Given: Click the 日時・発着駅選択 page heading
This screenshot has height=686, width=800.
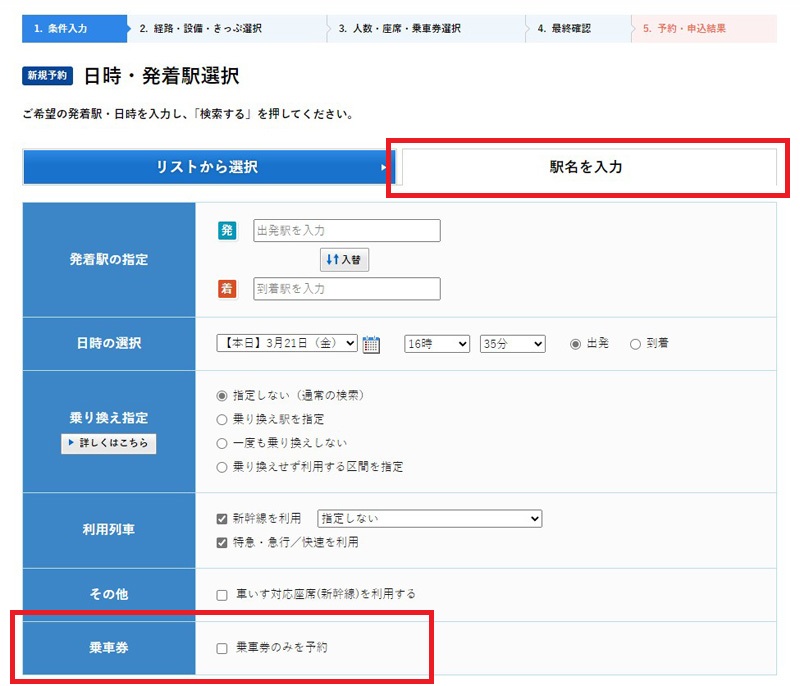Looking at the screenshot, I should pyautogui.click(x=161, y=76).
